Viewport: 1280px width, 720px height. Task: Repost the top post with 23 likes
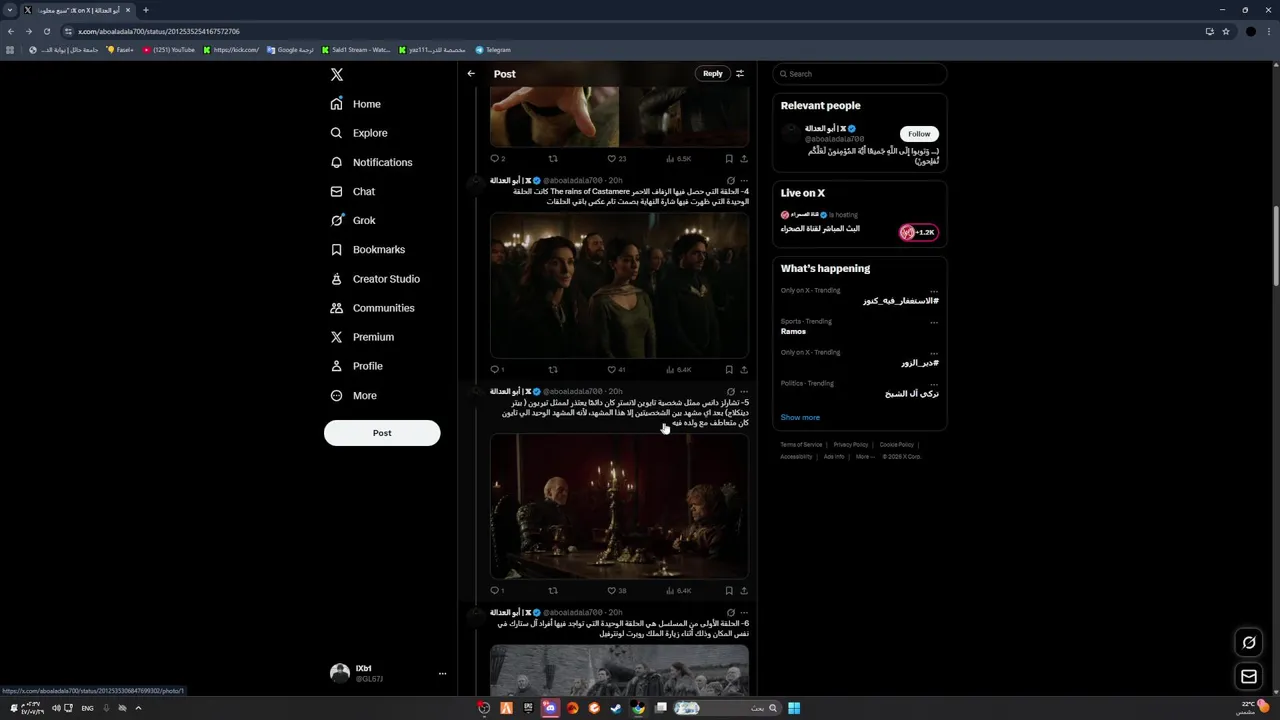[x=553, y=158]
